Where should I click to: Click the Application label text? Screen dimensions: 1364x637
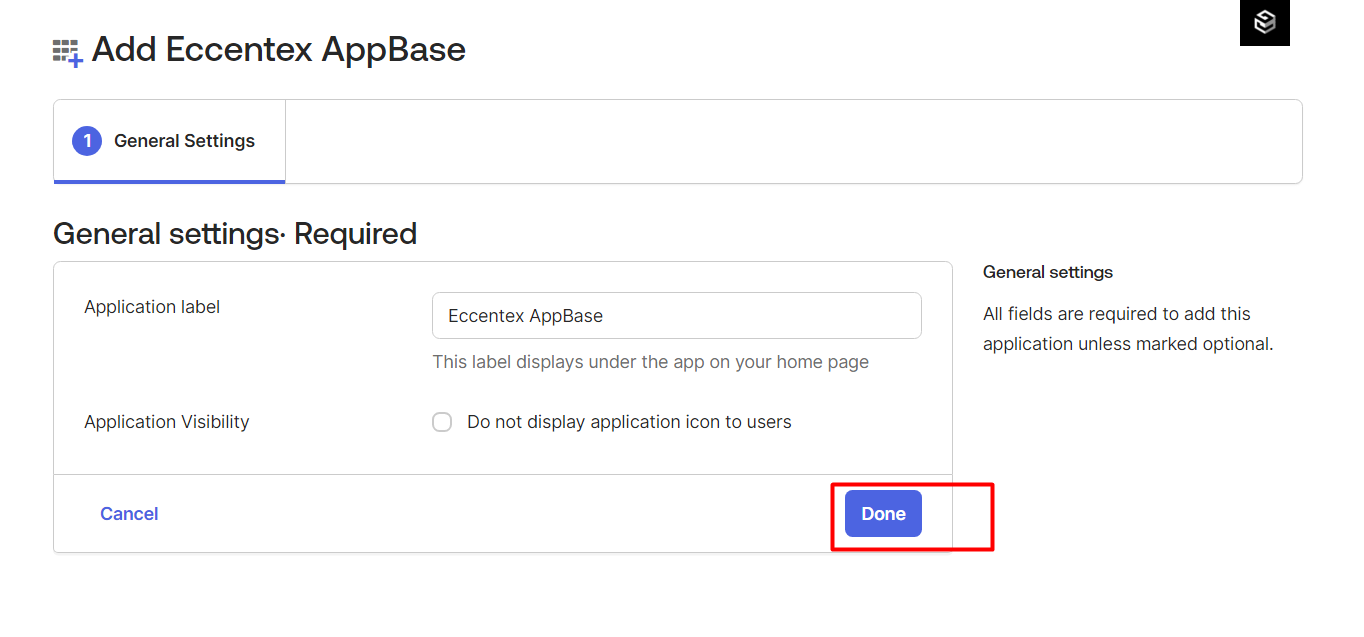click(152, 307)
